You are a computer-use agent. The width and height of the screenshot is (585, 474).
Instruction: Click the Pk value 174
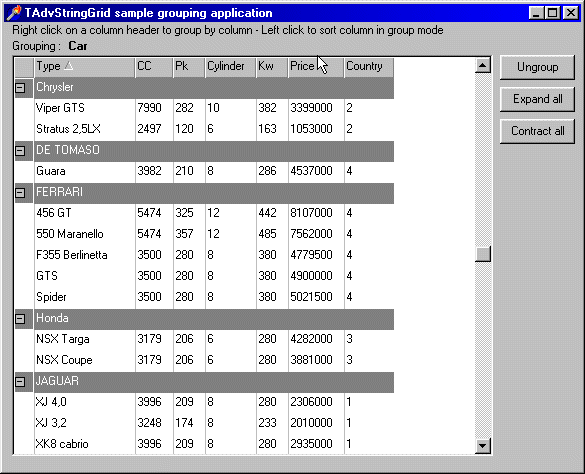pyautogui.click(x=189, y=423)
